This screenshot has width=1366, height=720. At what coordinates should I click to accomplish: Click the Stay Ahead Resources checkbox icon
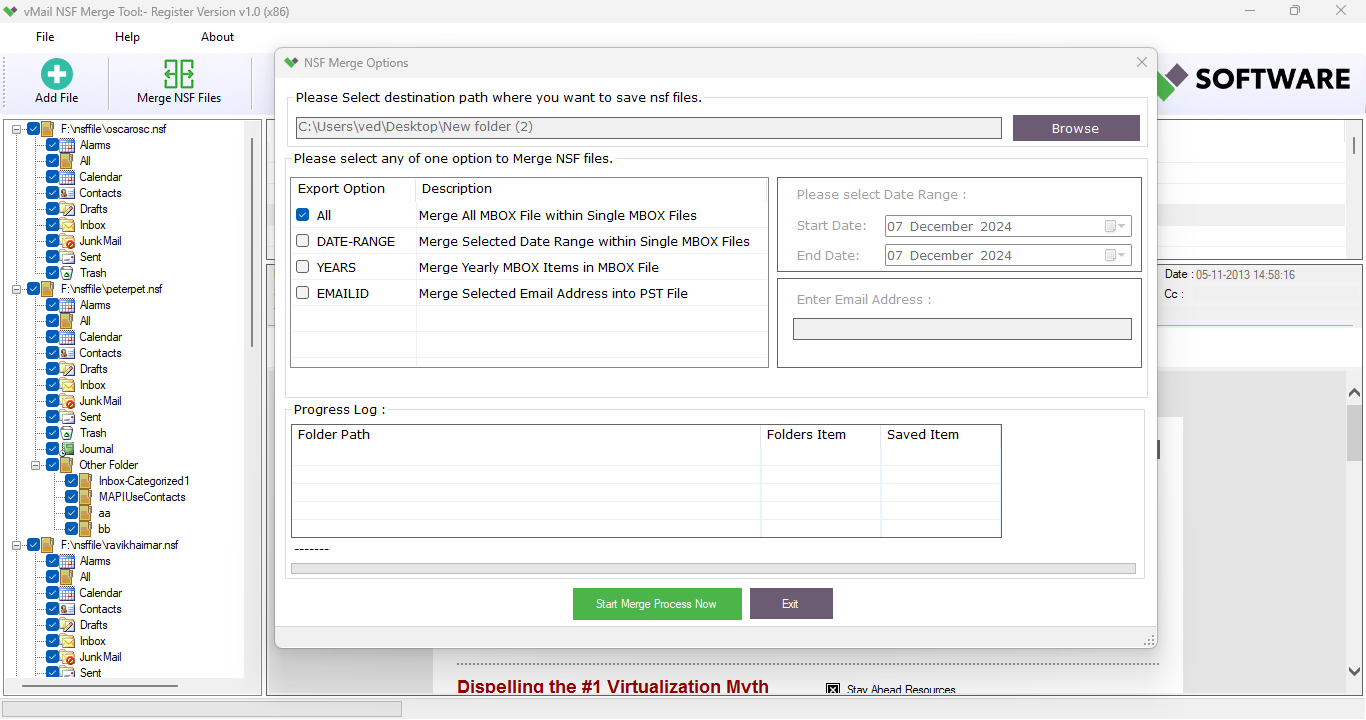point(833,689)
